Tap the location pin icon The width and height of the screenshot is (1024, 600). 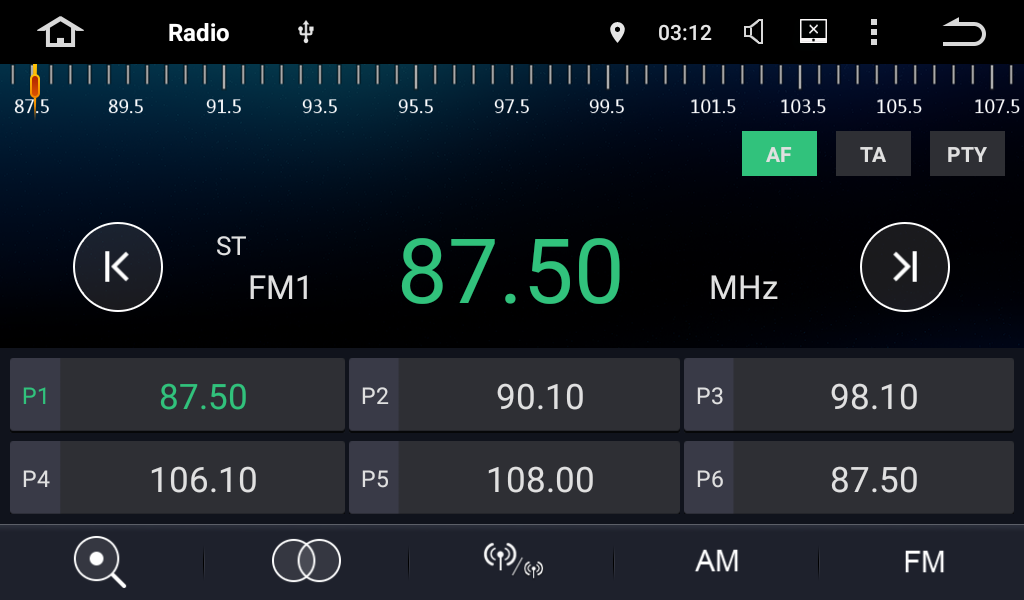pos(617,33)
